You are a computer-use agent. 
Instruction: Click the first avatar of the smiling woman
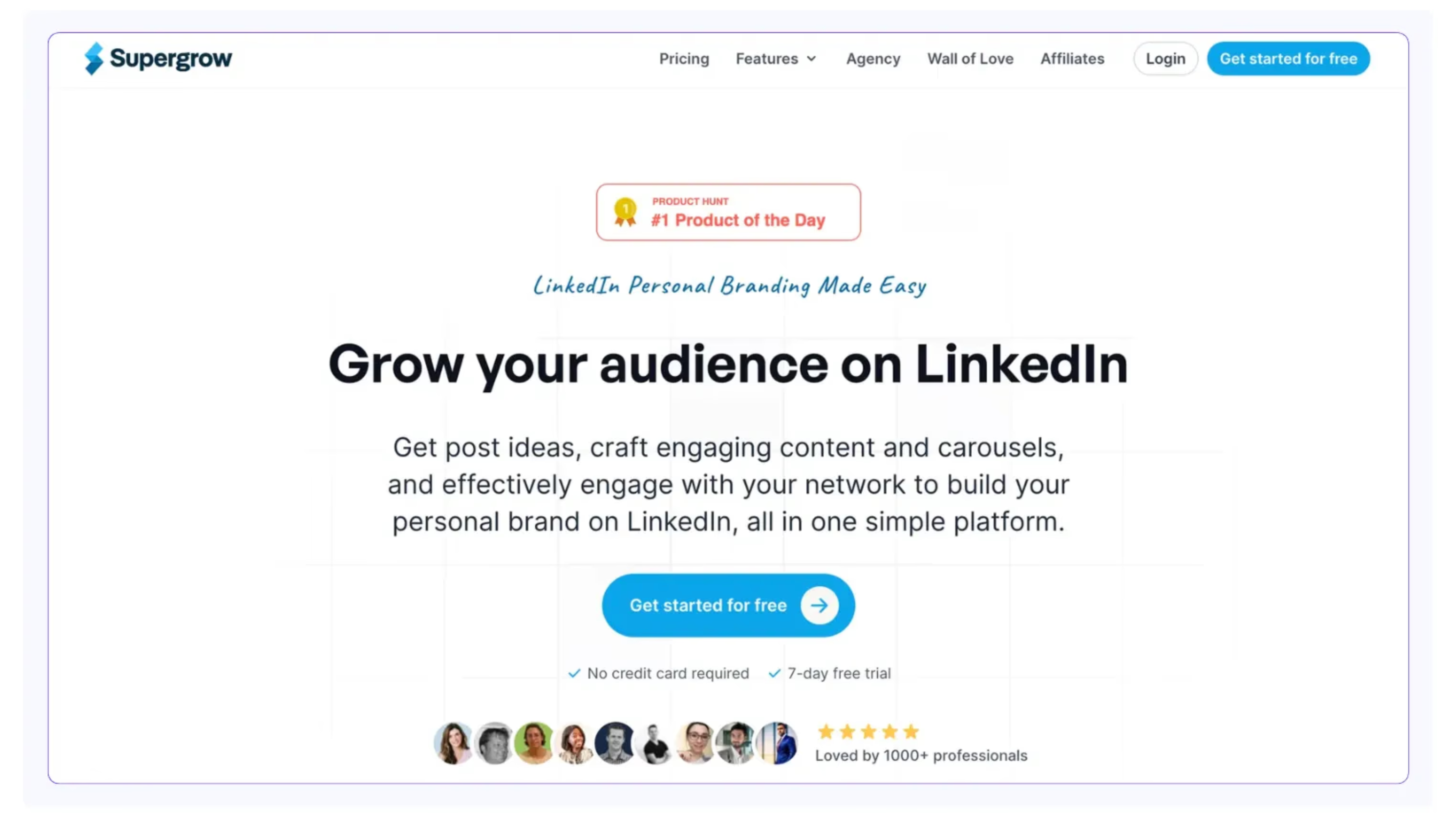(453, 743)
